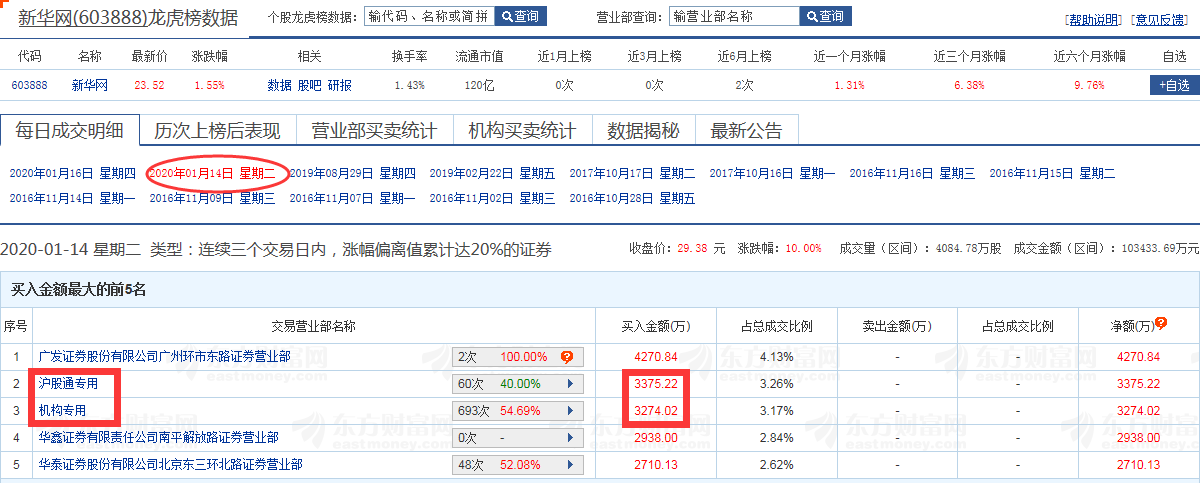
Task: Select date 2016年10月28日 星期五
Action: click(x=632, y=198)
